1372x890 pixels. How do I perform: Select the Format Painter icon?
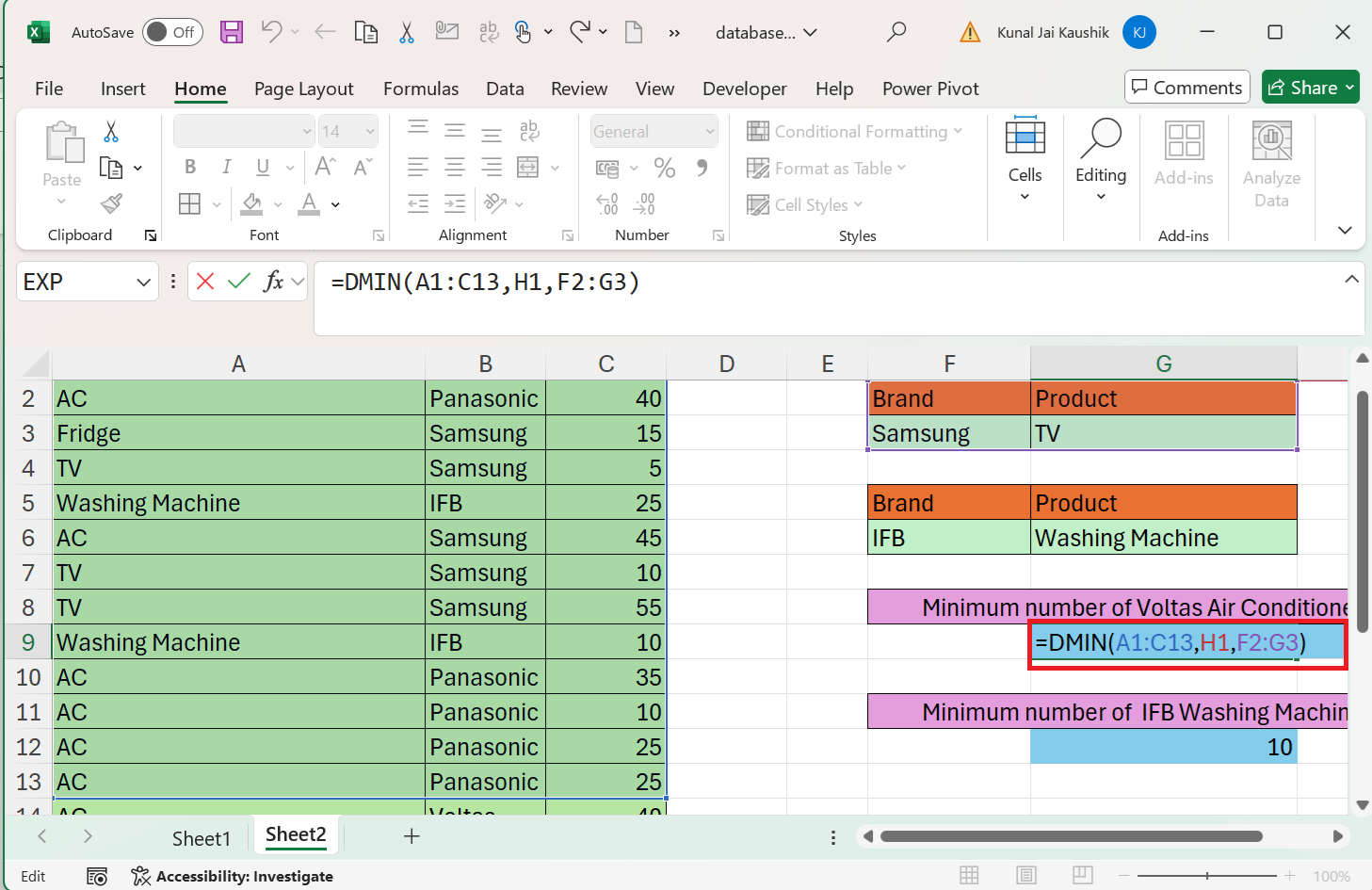[109, 203]
